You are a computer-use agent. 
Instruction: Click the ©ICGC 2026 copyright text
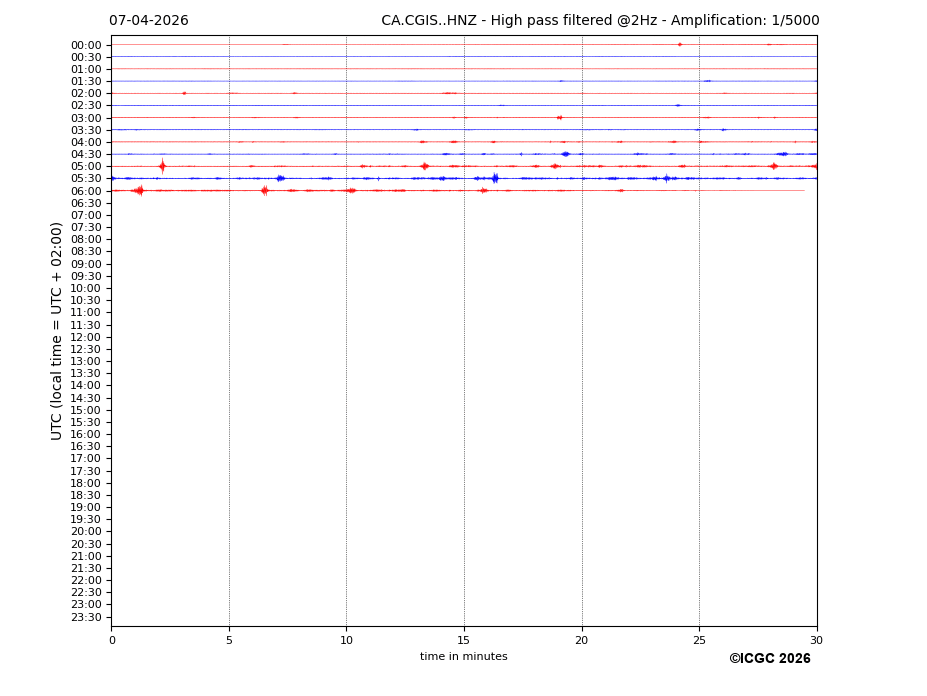point(769,659)
